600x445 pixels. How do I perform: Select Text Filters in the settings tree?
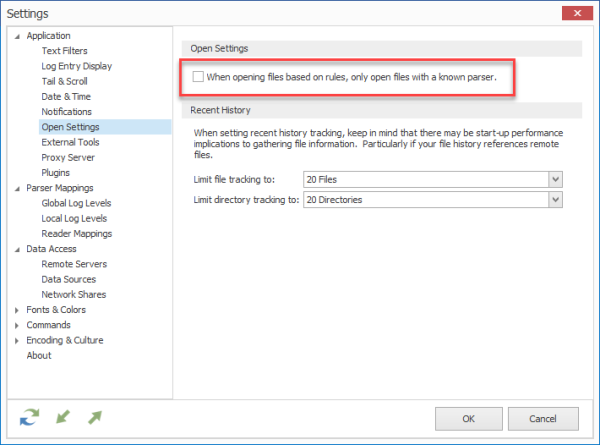point(64,51)
